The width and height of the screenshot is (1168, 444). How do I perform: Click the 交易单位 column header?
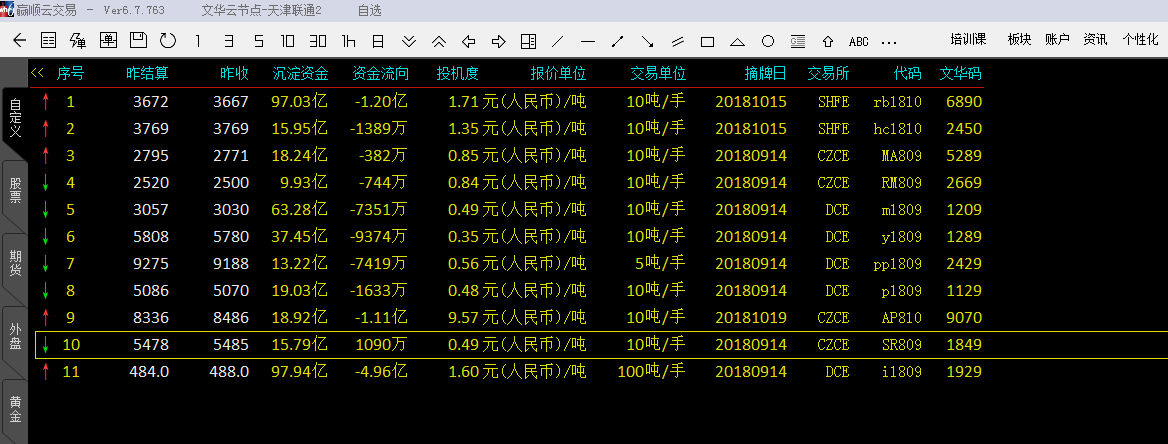(658, 74)
